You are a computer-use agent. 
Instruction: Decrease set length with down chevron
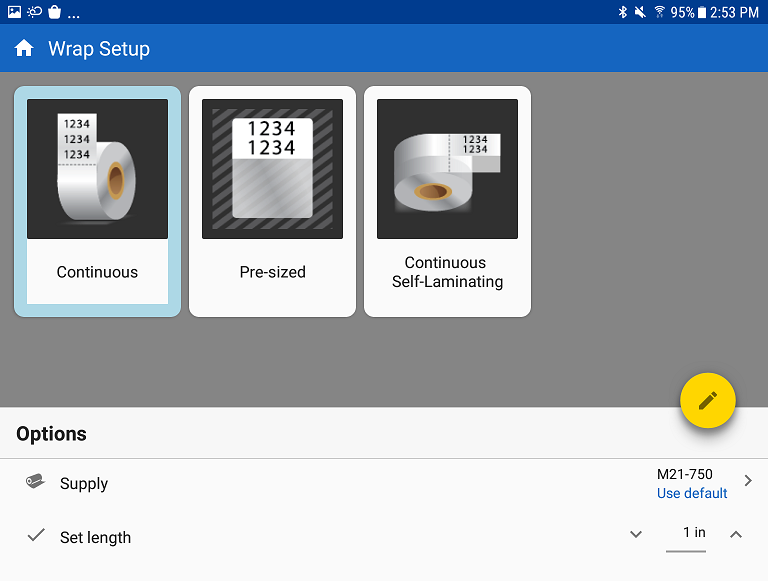click(x=636, y=535)
